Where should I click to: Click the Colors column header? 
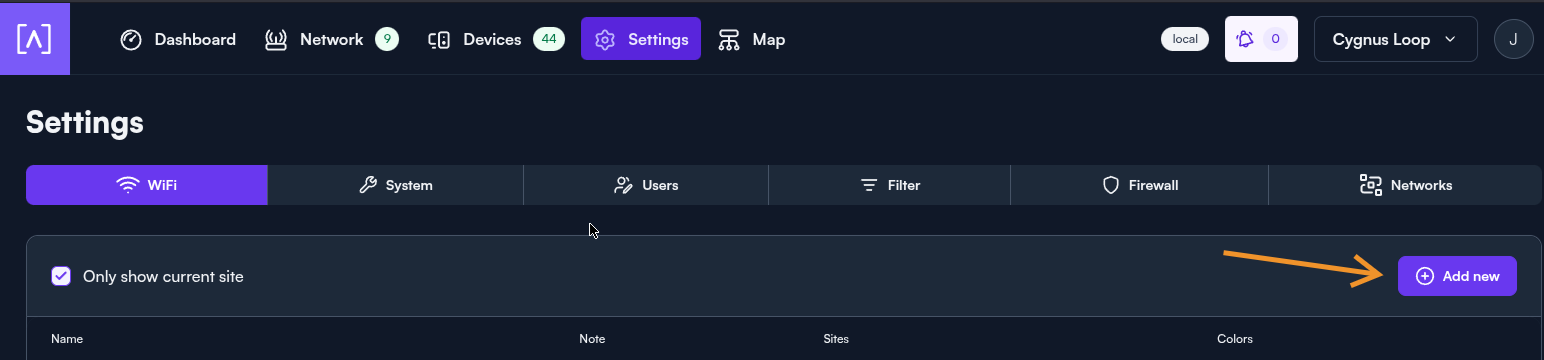tap(1235, 339)
